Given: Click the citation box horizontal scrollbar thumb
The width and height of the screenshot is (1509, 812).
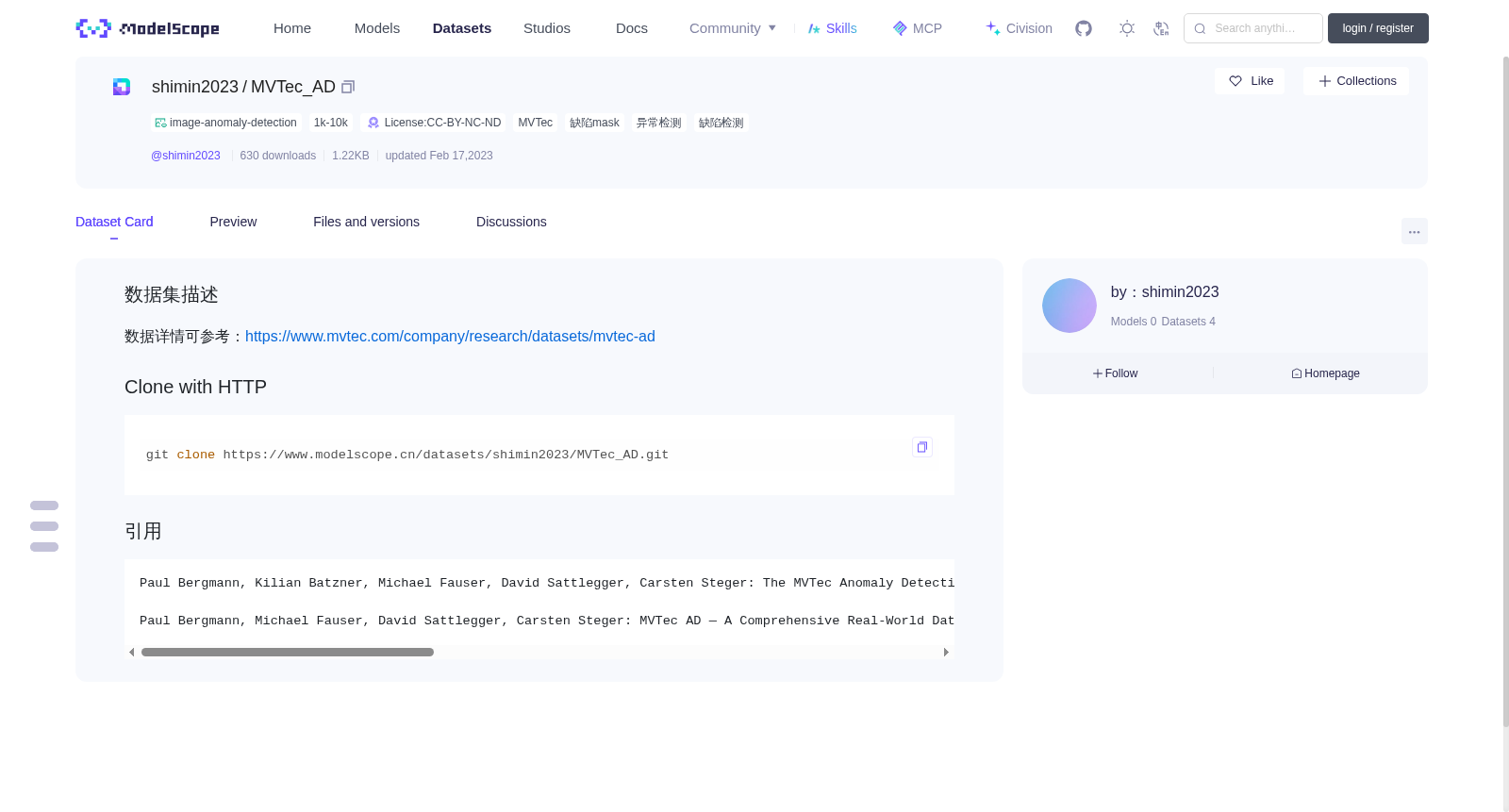Looking at the screenshot, I should tap(288, 653).
